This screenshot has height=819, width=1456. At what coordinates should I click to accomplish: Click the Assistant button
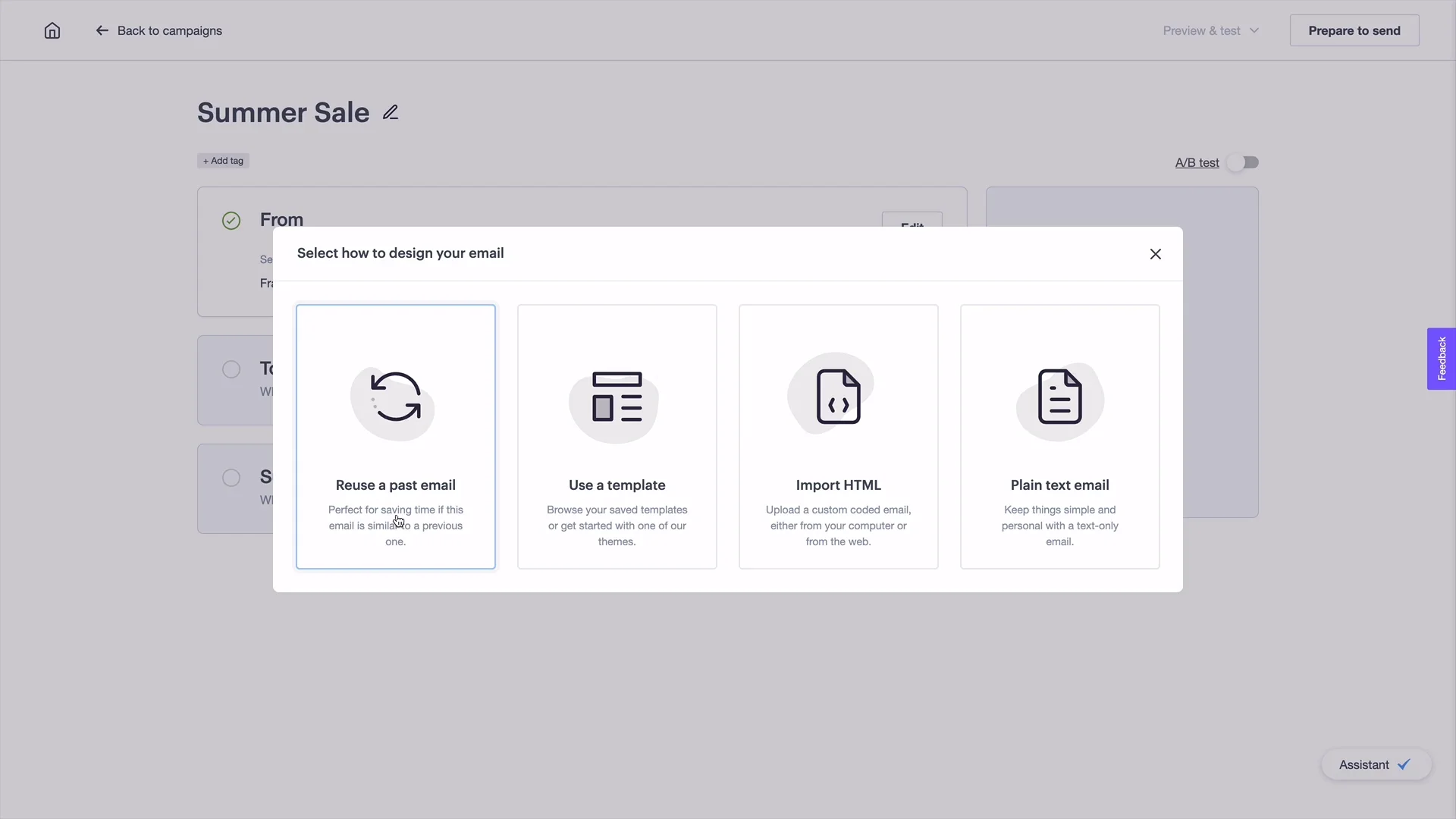pyautogui.click(x=1375, y=765)
